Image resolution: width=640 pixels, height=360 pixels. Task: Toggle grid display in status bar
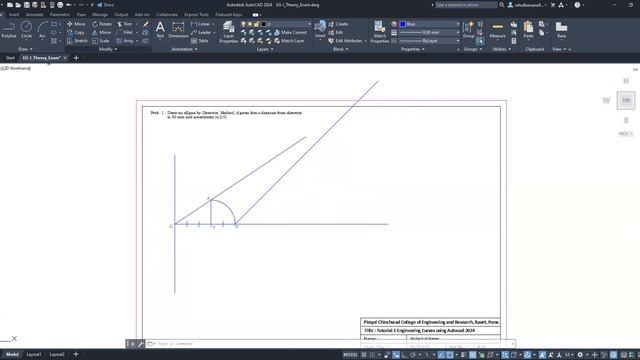[x=364, y=355]
